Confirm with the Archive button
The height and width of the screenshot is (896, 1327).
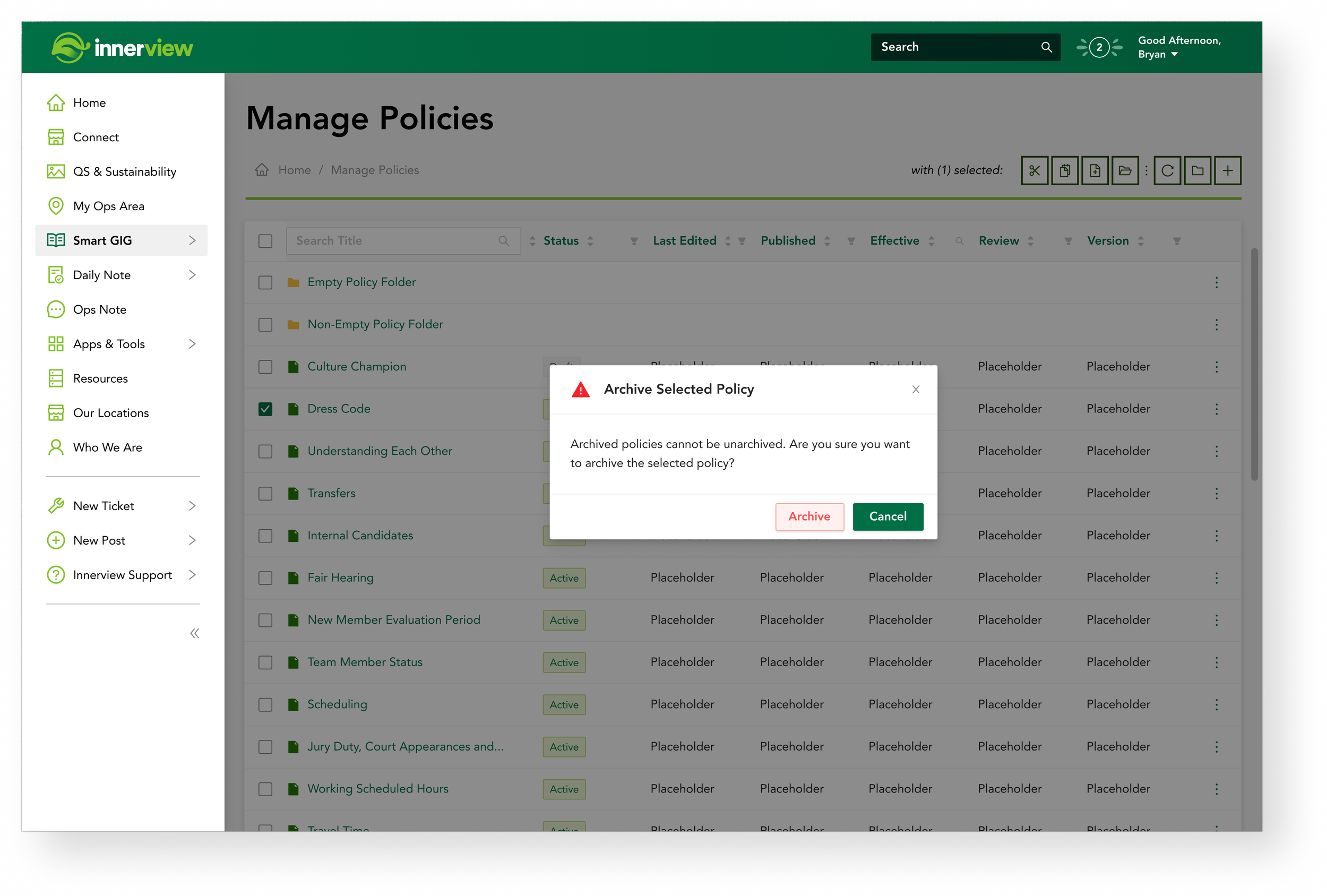click(809, 516)
